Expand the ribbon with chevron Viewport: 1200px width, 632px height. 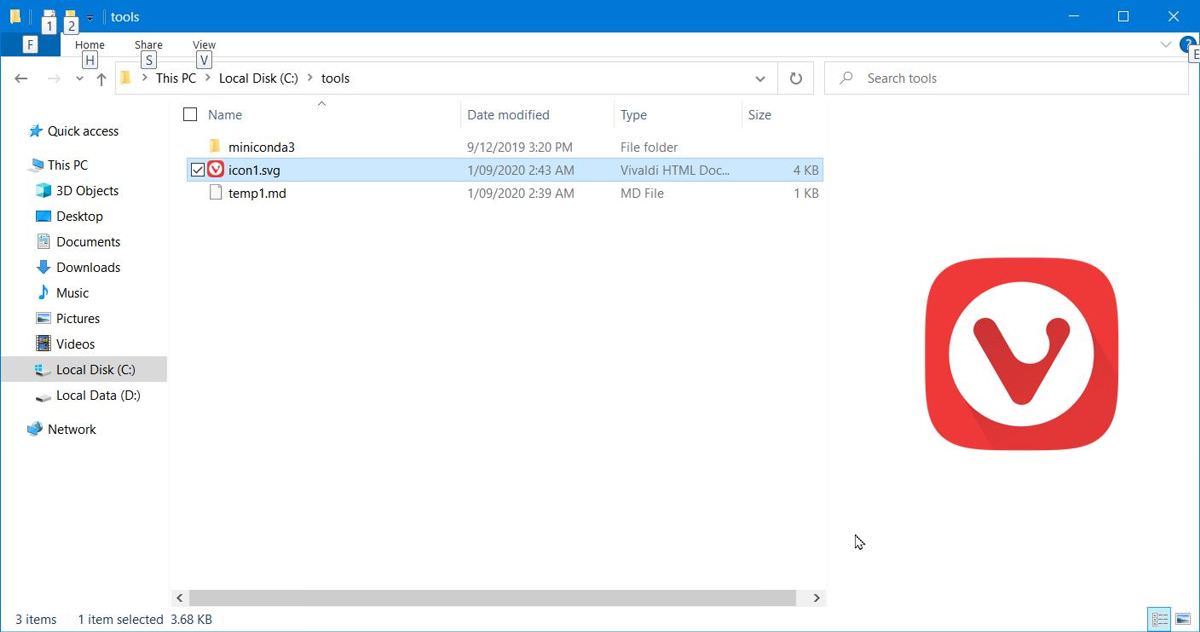pos(1165,45)
